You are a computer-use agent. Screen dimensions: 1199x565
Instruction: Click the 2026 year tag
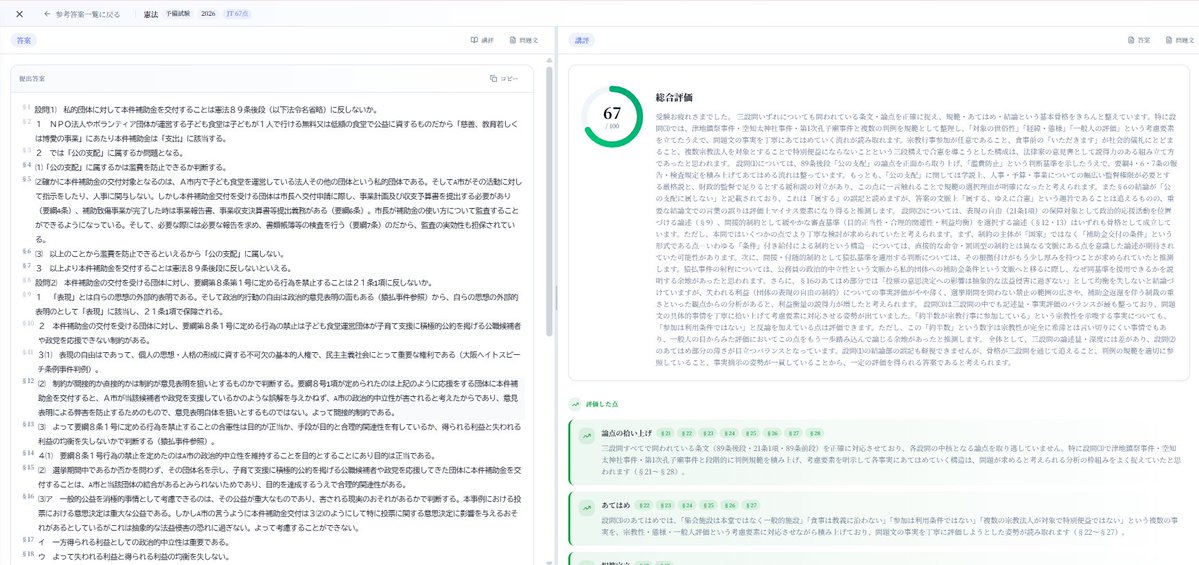tap(208, 14)
